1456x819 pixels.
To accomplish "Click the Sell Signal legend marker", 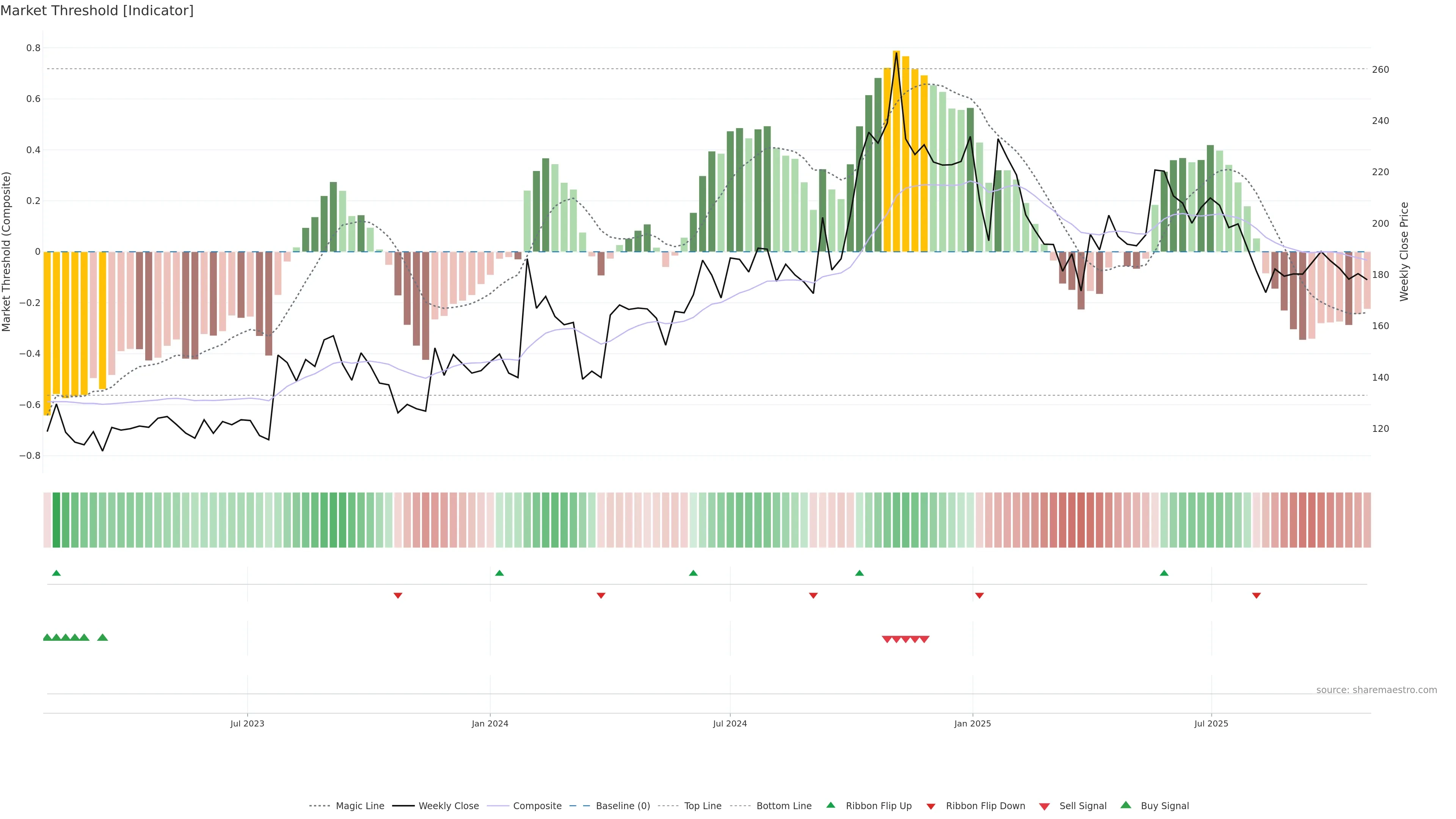I will (1044, 806).
